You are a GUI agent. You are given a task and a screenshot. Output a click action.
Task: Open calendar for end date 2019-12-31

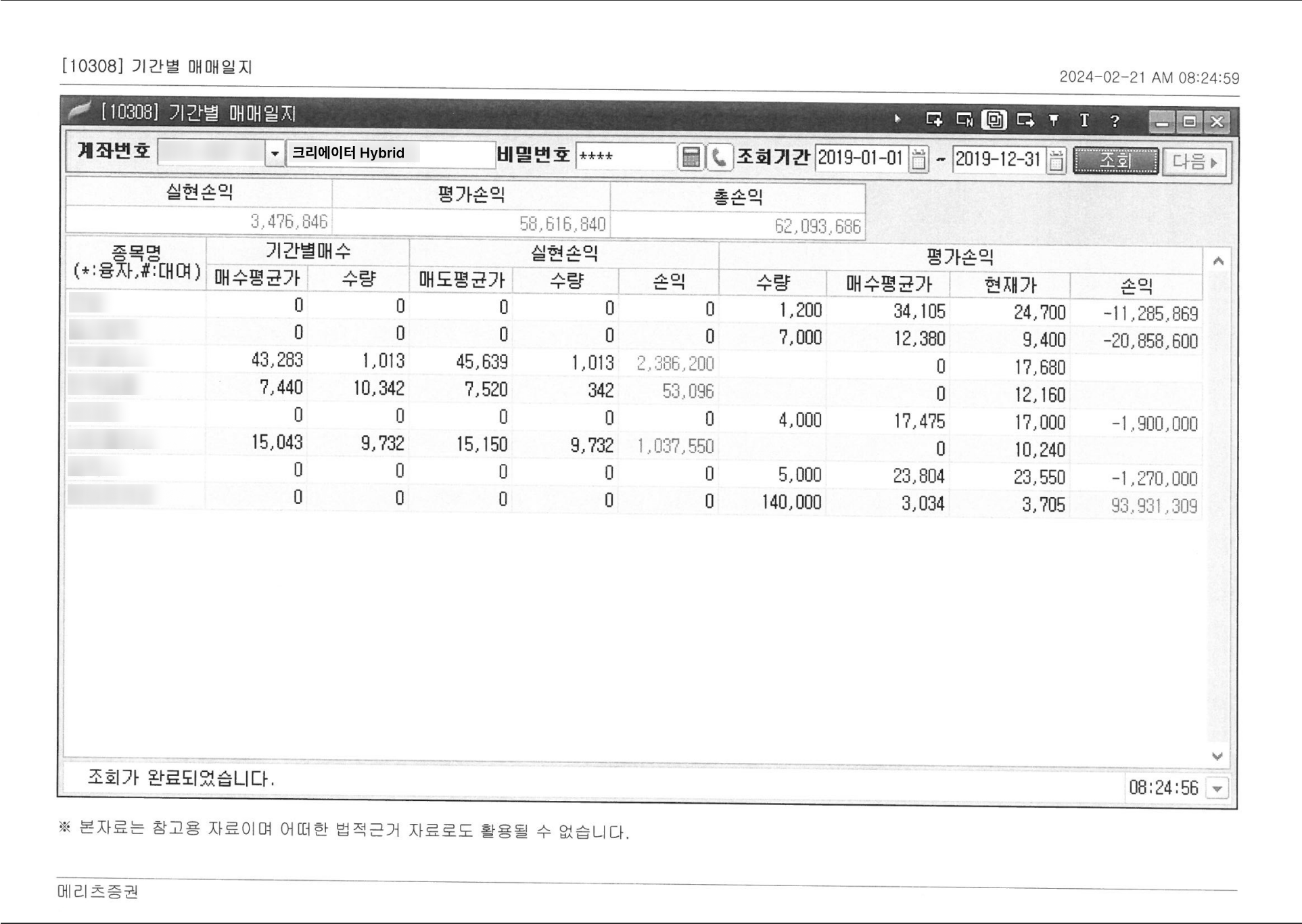point(1056,161)
